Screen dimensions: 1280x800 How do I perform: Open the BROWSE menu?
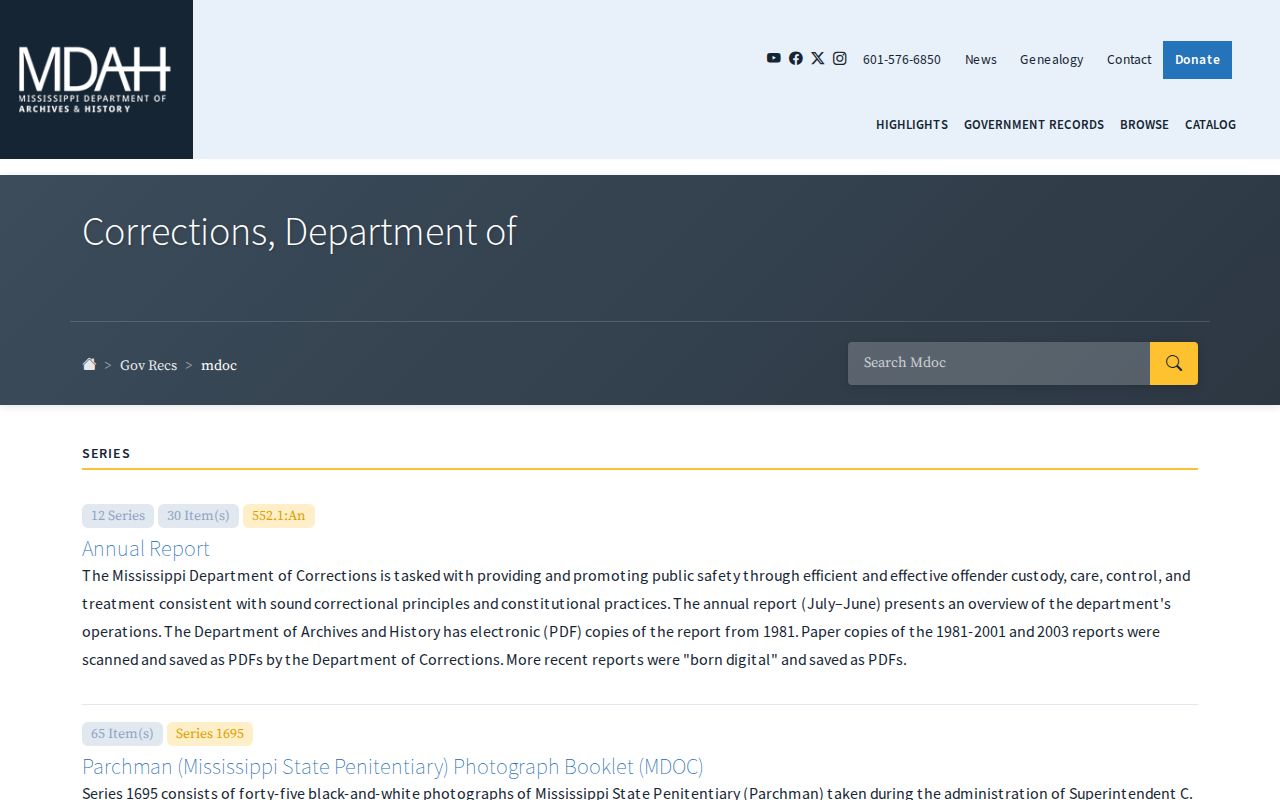coord(1144,124)
